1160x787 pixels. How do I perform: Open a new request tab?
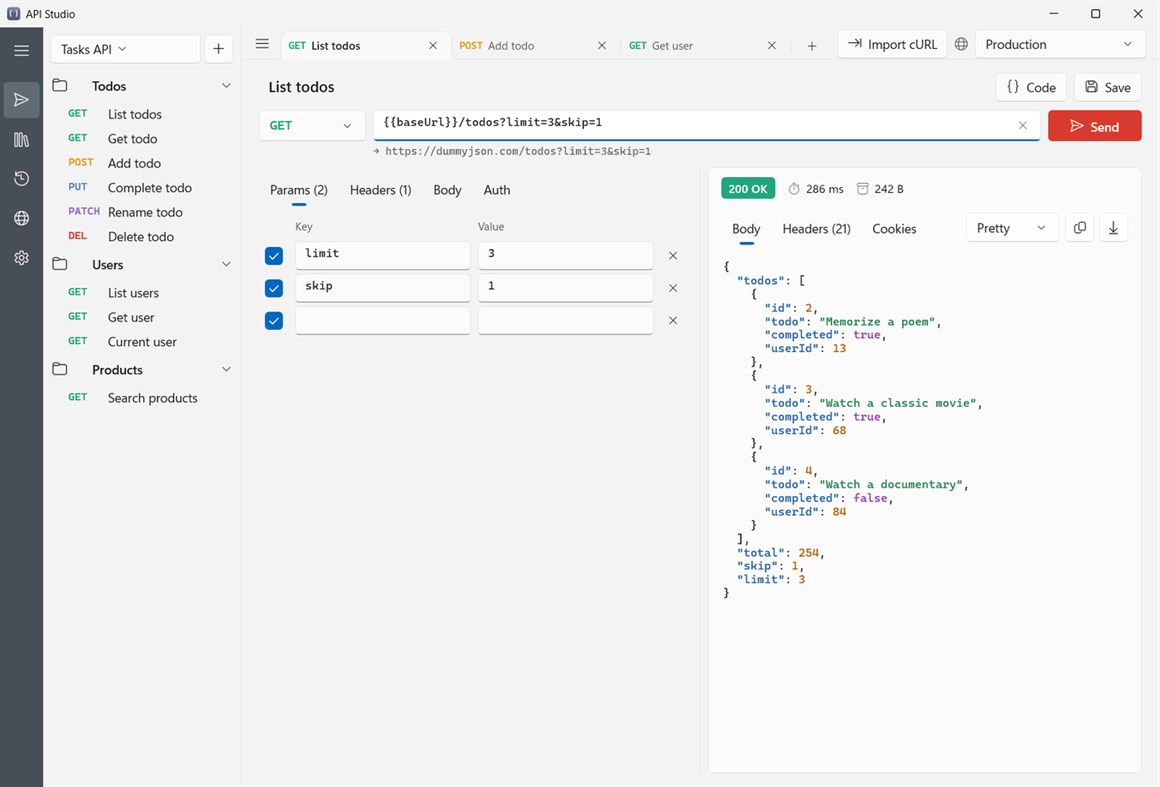tap(812, 46)
